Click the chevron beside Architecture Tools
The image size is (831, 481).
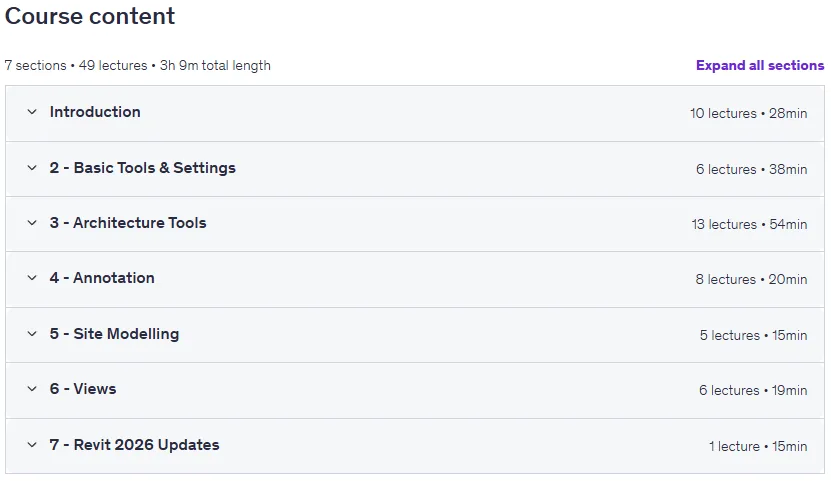coord(32,223)
